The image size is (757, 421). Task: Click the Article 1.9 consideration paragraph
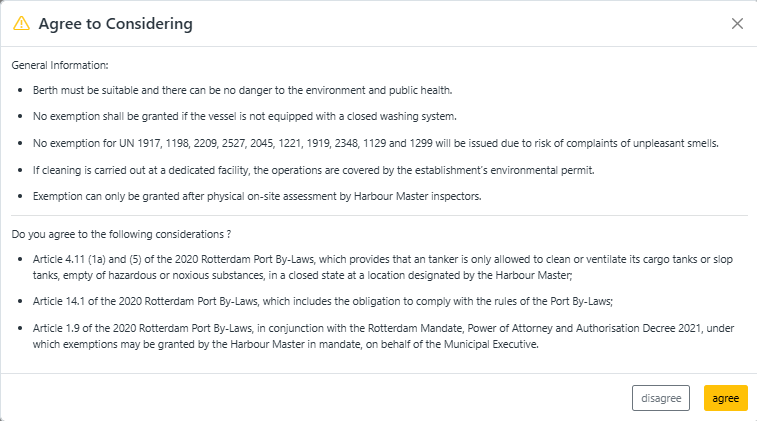(383, 336)
